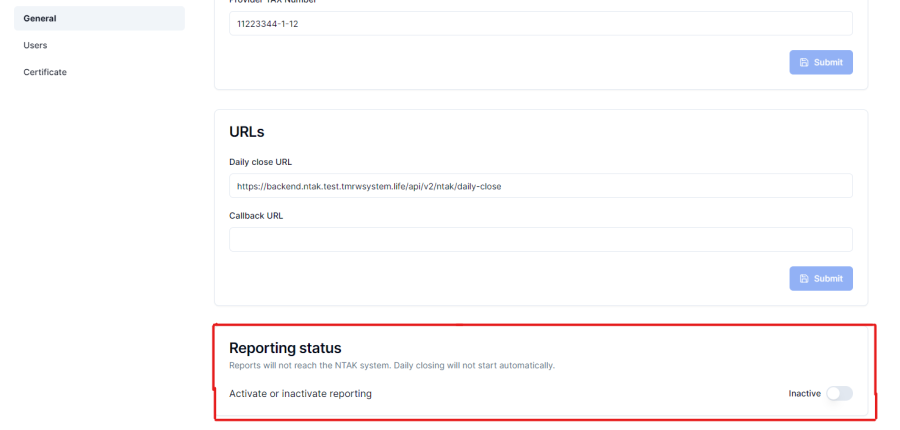Click the Daily close URL label

click(260, 161)
